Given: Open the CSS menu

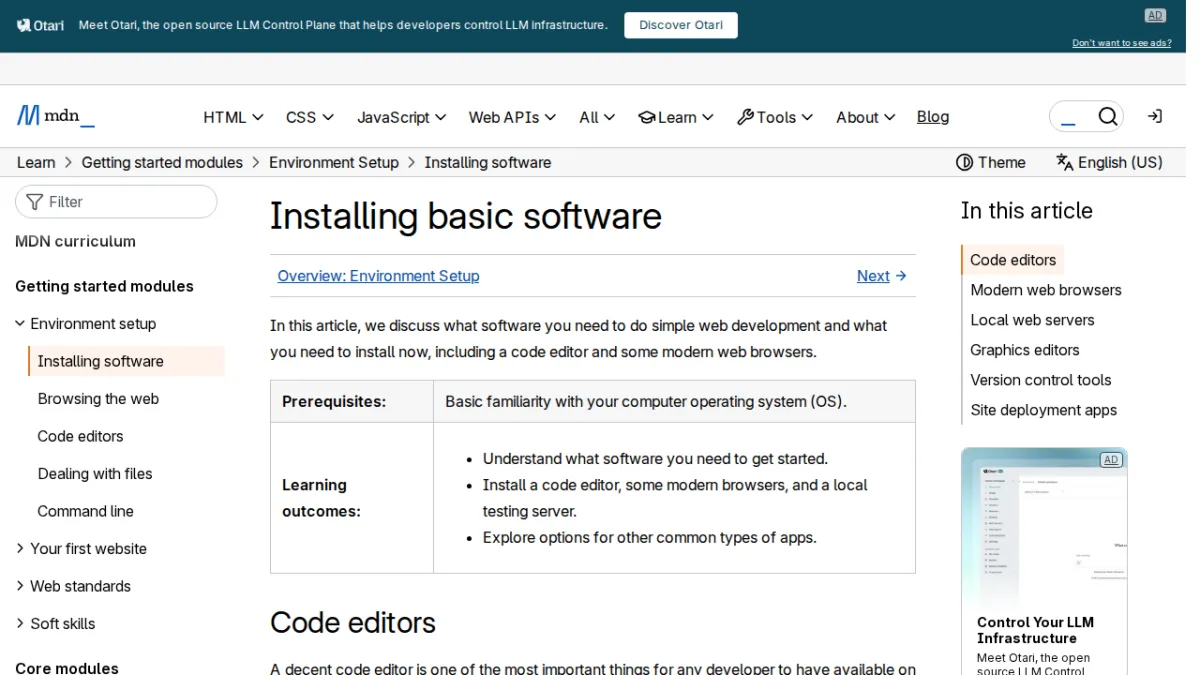Looking at the screenshot, I should [x=310, y=117].
